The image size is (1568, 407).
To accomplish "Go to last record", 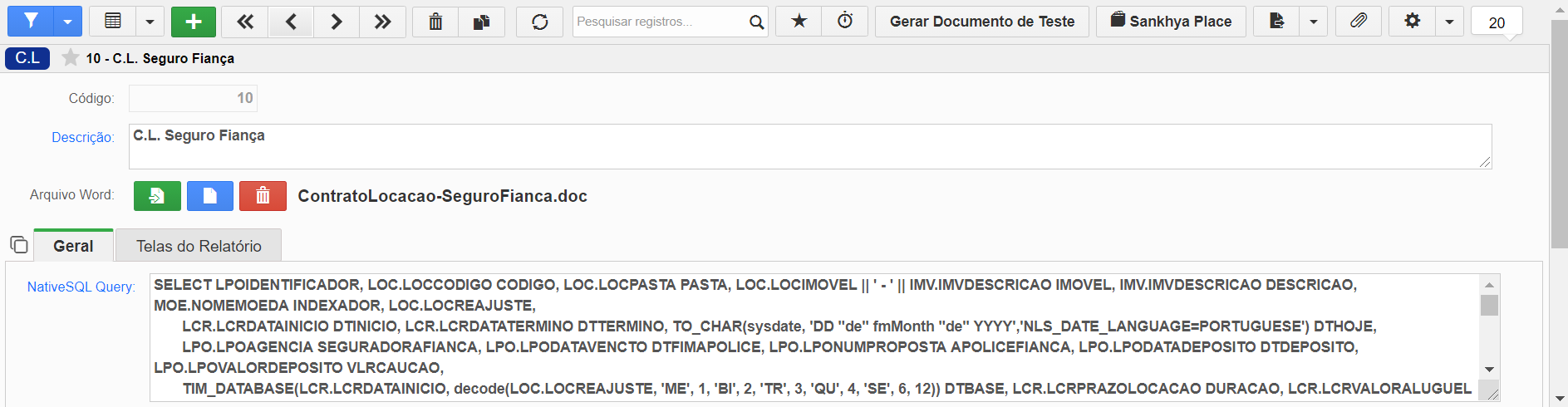I will pyautogui.click(x=382, y=22).
